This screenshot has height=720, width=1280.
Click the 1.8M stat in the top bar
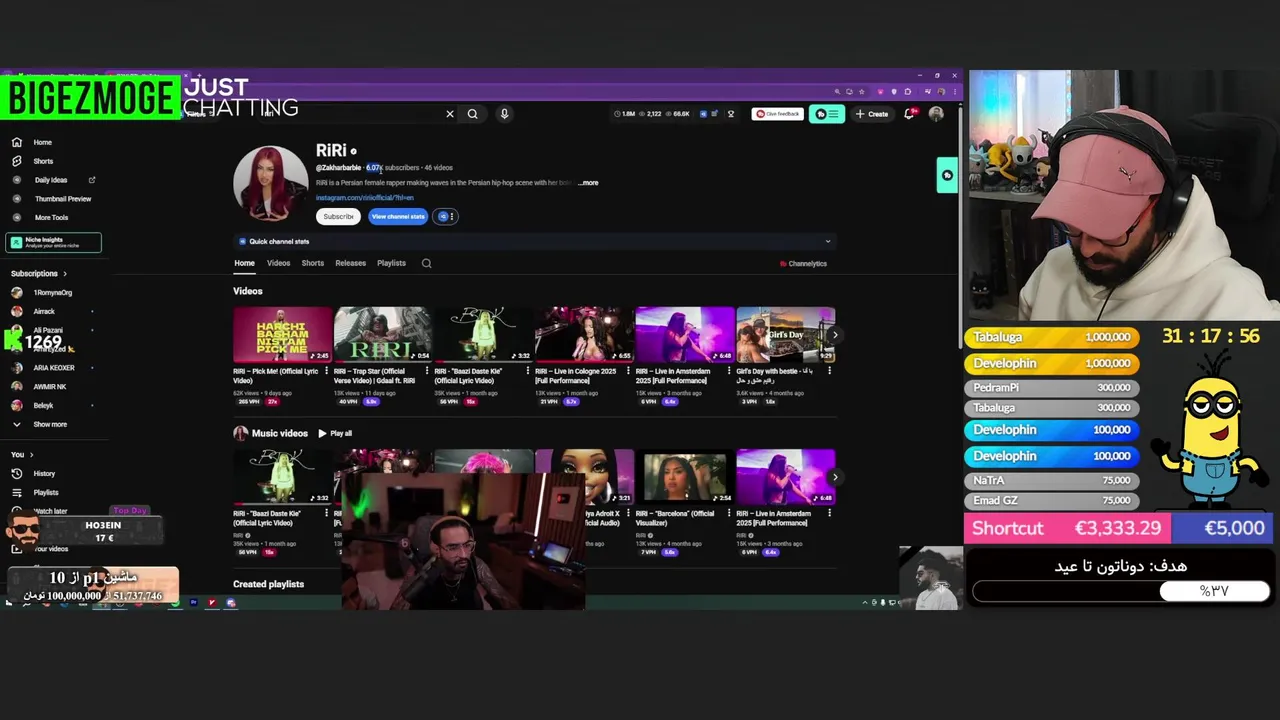(x=626, y=114)
